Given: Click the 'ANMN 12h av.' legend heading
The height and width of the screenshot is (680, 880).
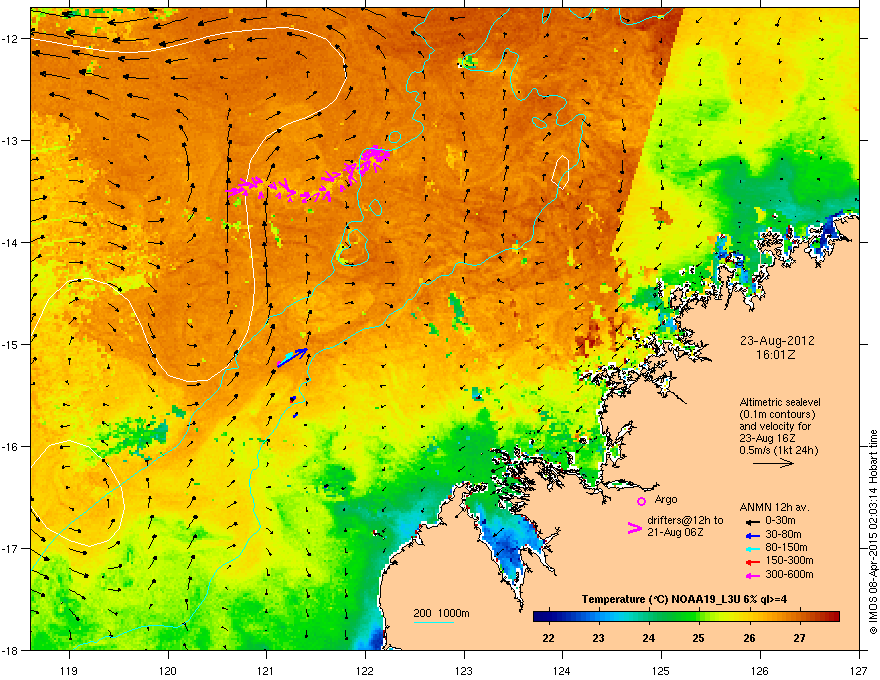Looking at the screenshot, I should coord(774,507).
